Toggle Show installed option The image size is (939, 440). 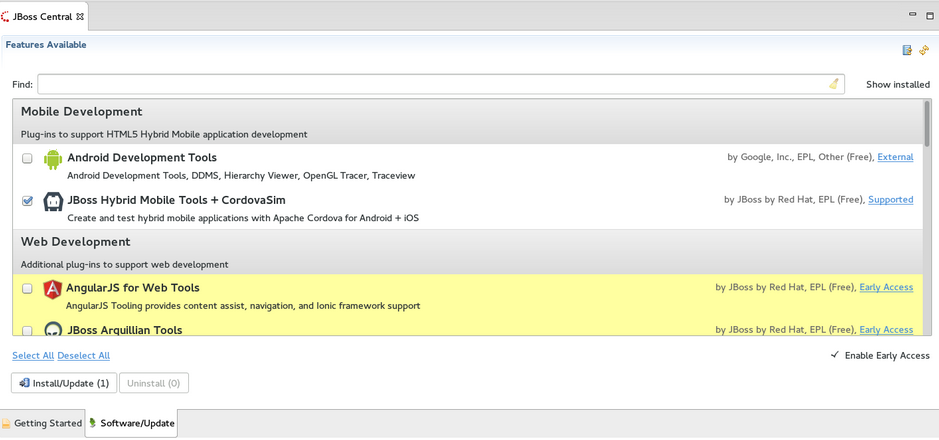[897, 85]
